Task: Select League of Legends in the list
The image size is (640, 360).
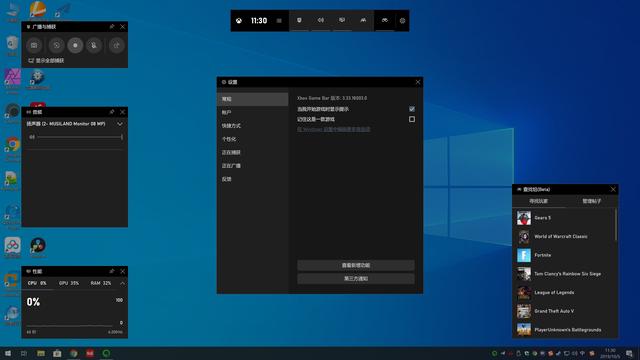Action: click(563, 293)
